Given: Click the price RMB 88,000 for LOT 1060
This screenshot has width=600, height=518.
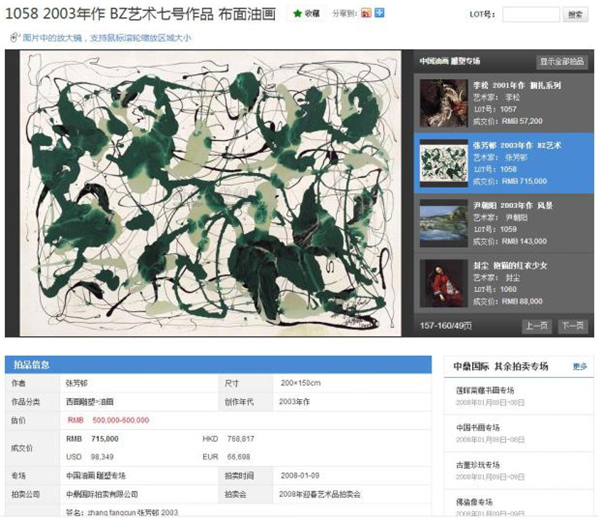Looking at the screenshot, I should (x=522, y=301).
